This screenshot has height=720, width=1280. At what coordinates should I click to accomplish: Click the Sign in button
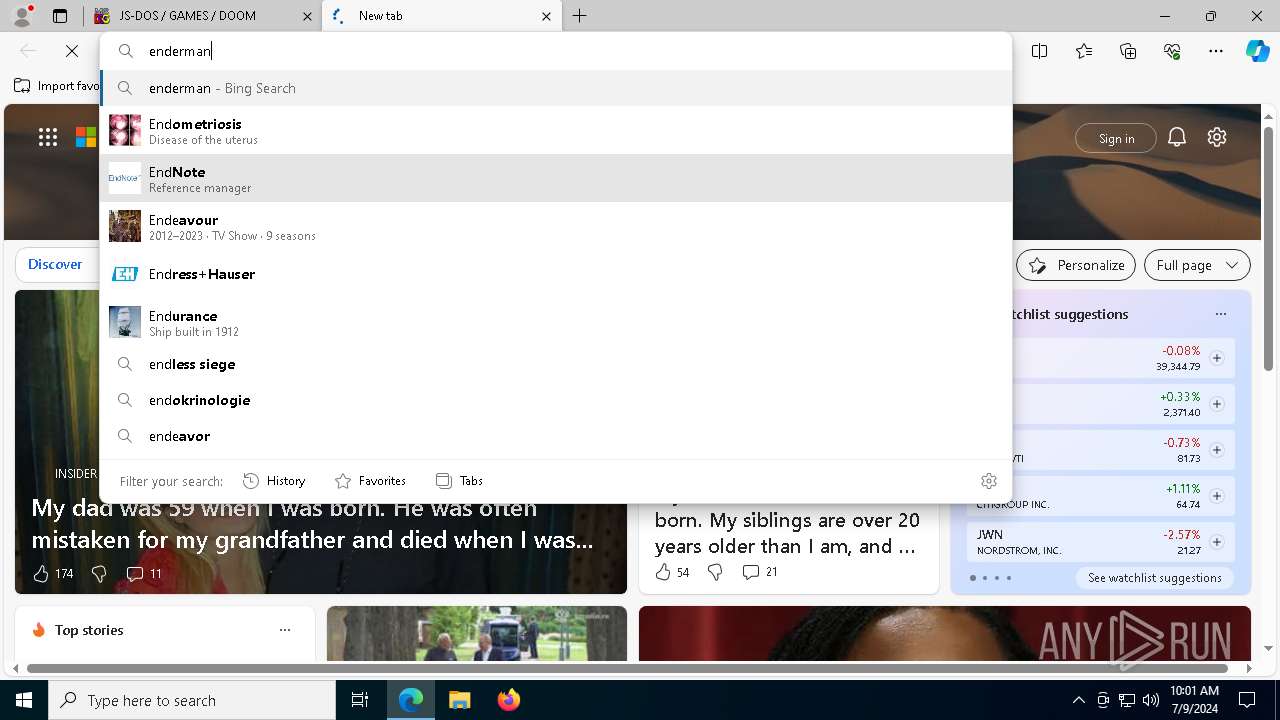(1116, 138)
